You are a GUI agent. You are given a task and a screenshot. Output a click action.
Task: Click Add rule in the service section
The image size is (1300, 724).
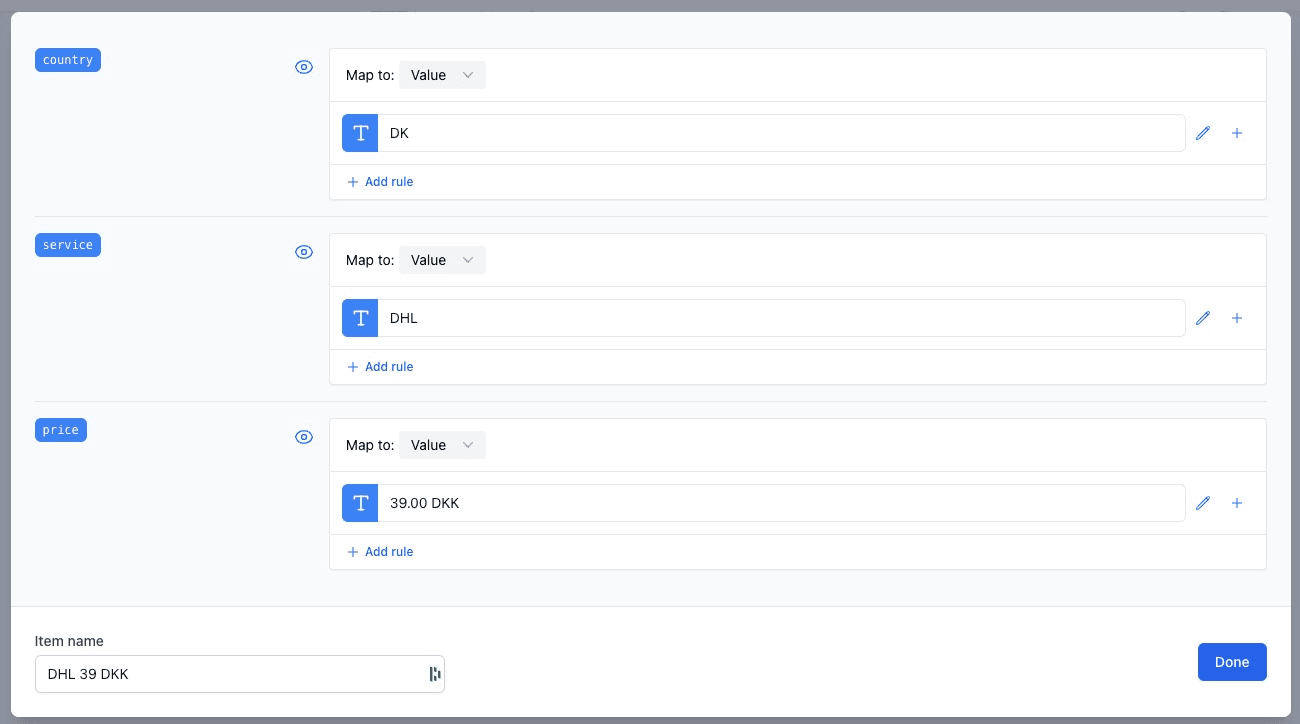pyautogui.click(x=380, y=367)
